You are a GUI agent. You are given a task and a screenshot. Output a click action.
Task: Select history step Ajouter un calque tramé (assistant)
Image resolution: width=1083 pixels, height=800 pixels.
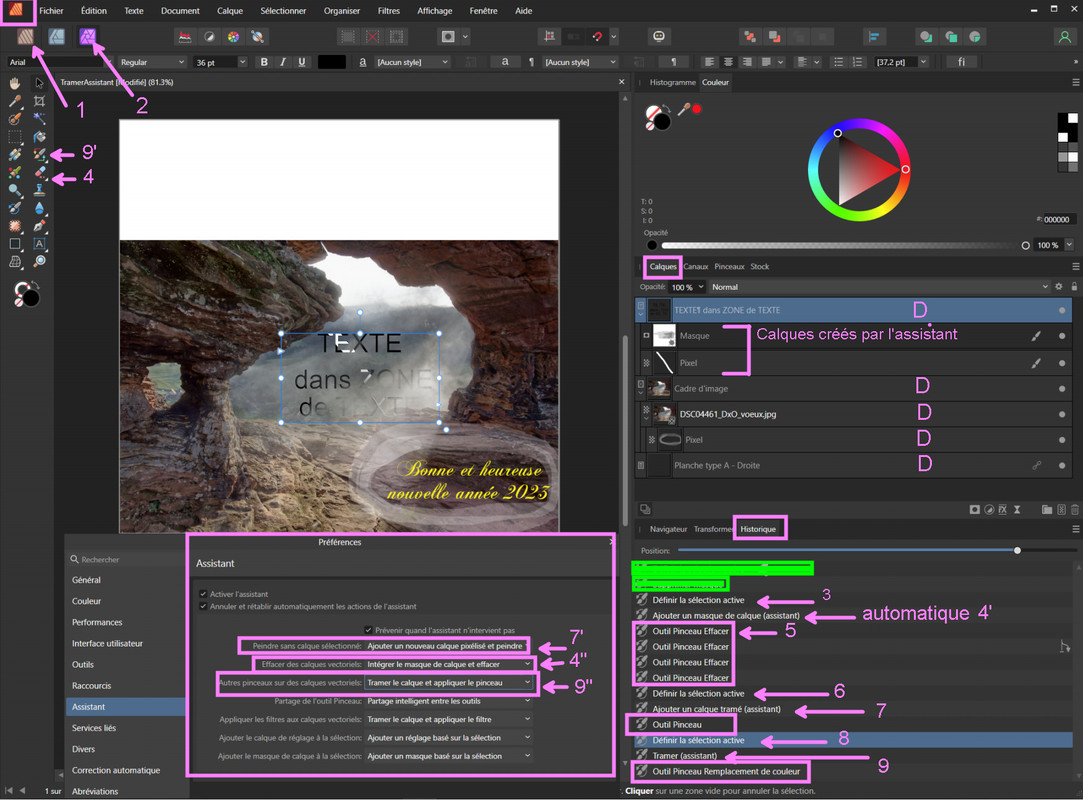pyautogui.click(x=716, y=709)
